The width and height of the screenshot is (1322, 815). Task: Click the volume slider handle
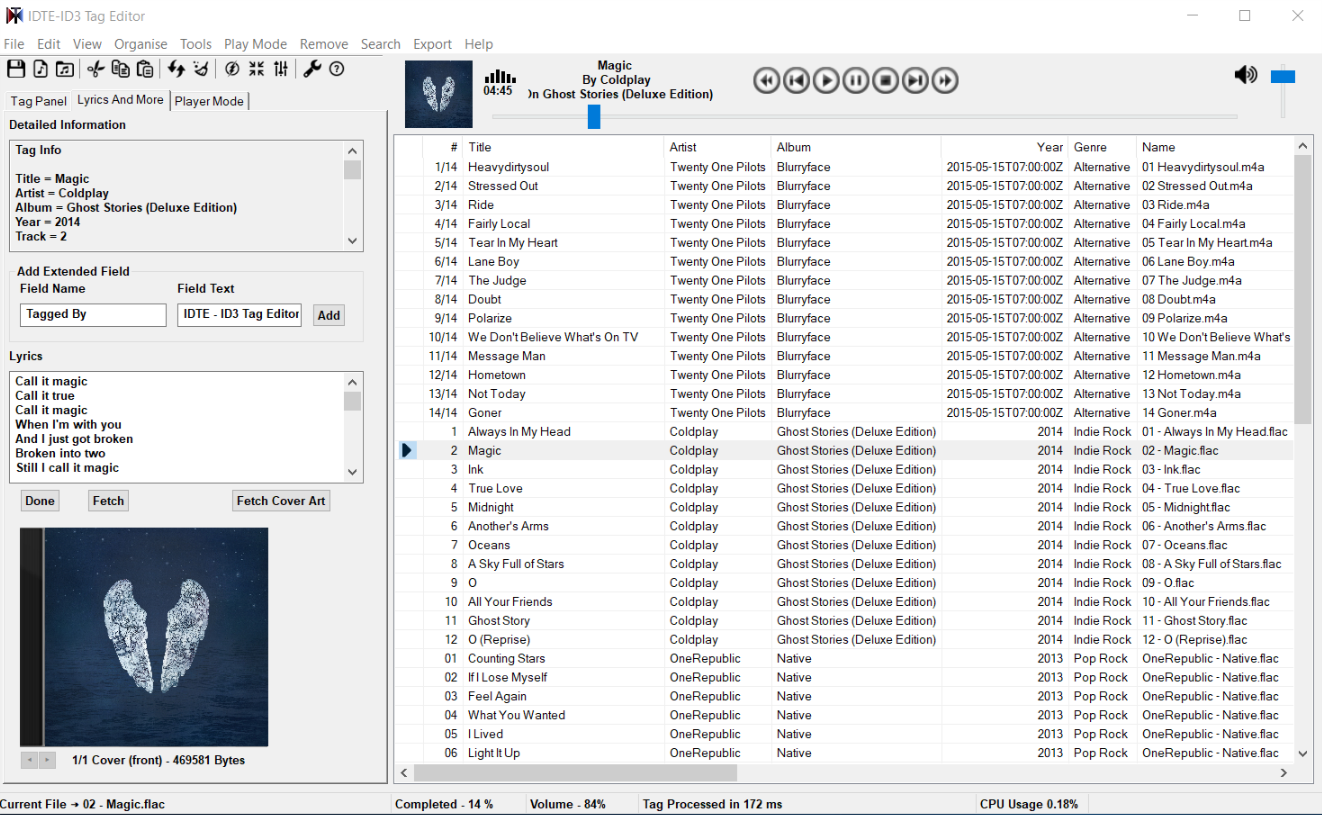click(1283, 76)
